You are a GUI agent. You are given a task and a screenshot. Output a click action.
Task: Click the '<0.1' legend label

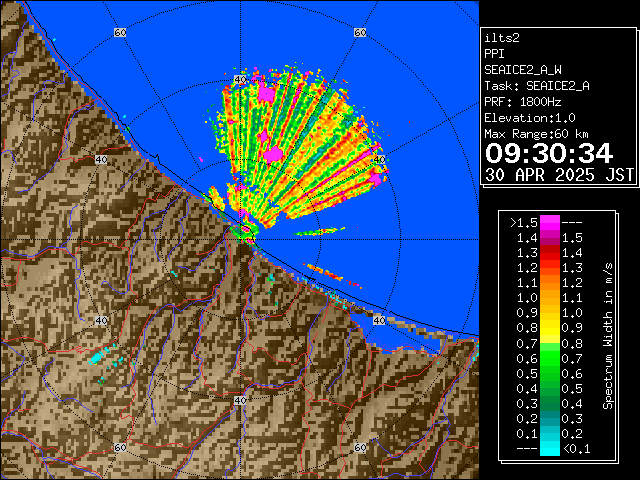(576, 449)
